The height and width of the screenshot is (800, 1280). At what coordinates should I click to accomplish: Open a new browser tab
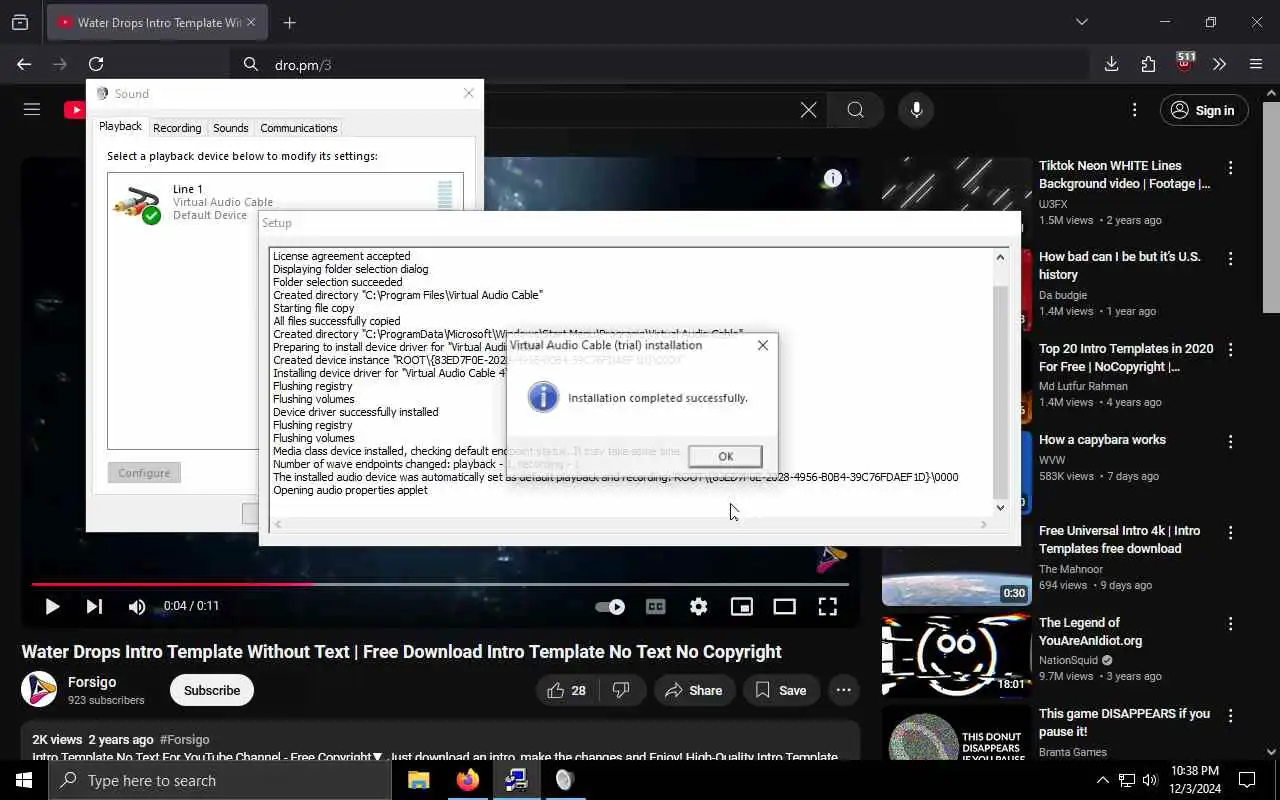click(x=289, y=22)
